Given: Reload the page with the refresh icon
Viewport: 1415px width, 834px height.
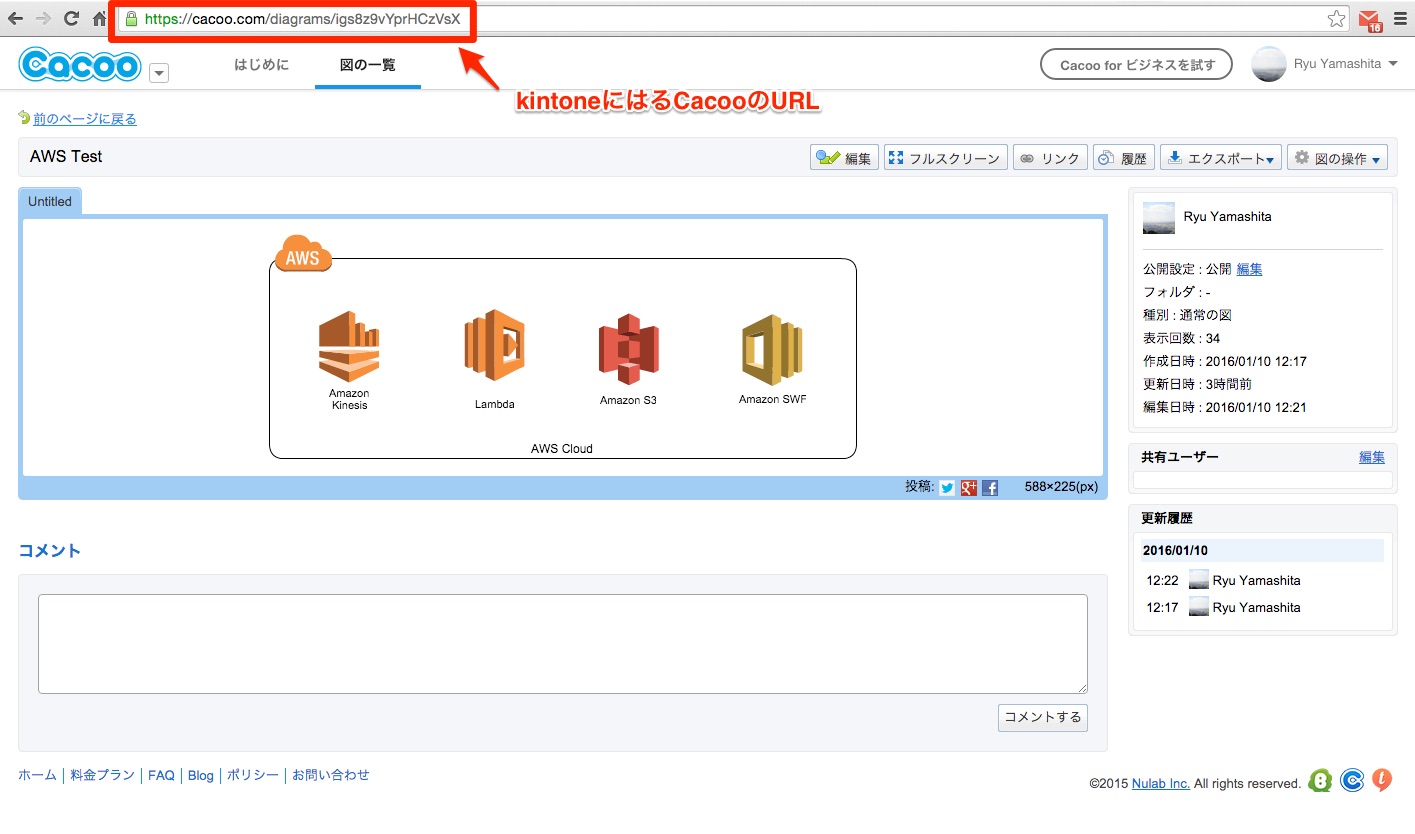Looking at the screenshot, I should click(x=71, y=18).
